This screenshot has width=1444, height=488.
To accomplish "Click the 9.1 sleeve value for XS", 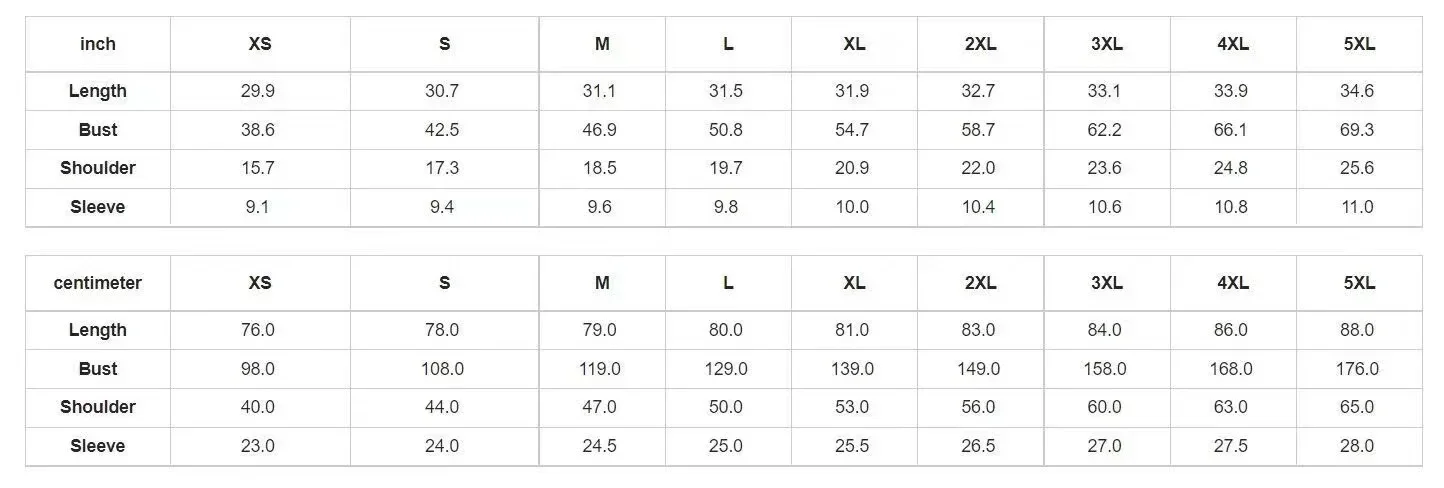I will [258, 207].
